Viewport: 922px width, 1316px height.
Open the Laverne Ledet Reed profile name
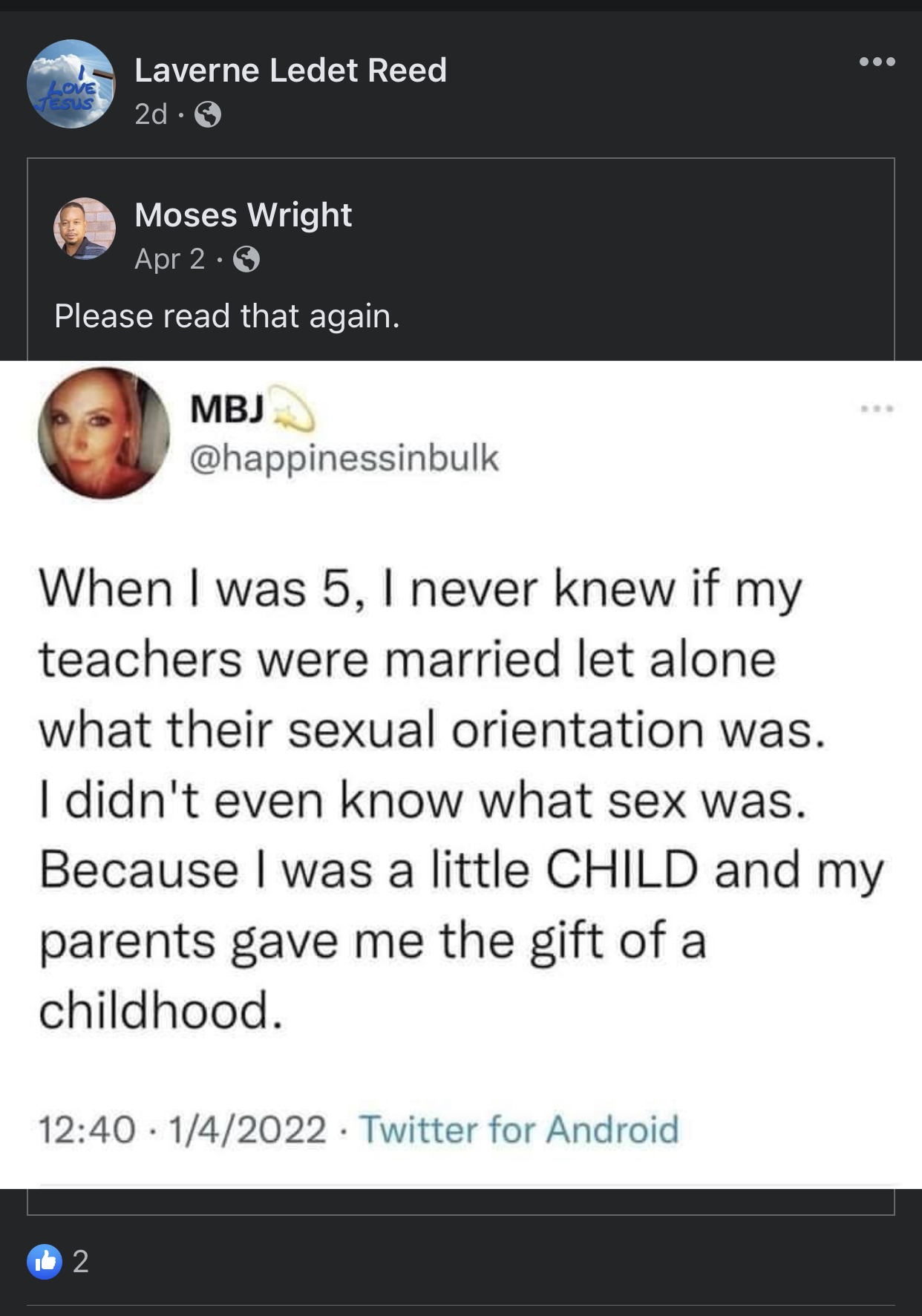pos(290,71)
